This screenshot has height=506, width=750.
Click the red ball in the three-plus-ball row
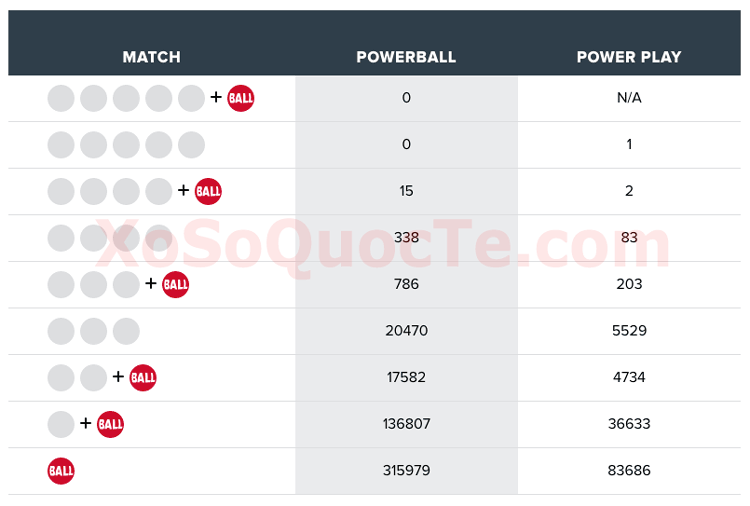click(176, 284)
